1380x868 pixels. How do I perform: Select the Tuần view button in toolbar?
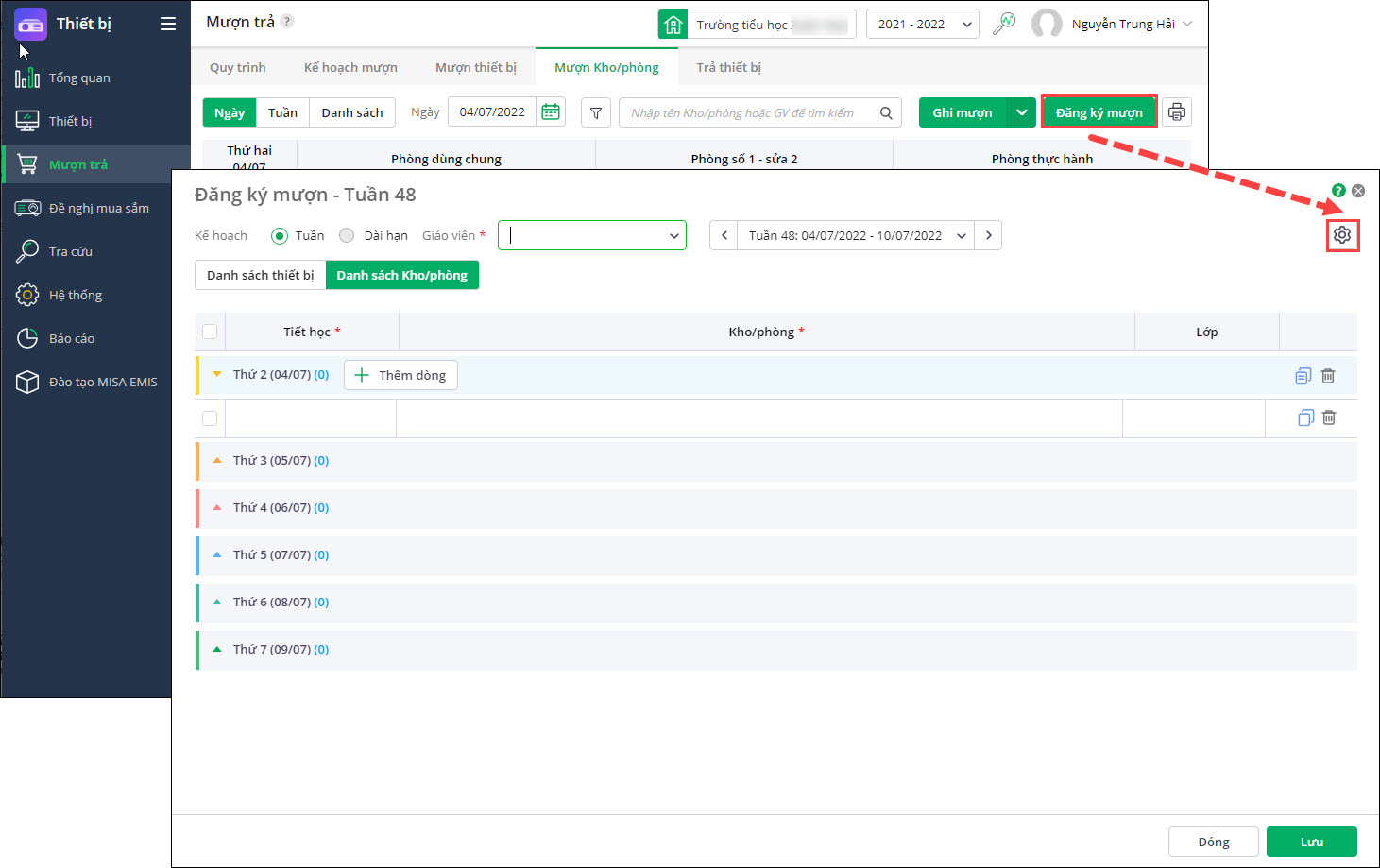(282, 112)
